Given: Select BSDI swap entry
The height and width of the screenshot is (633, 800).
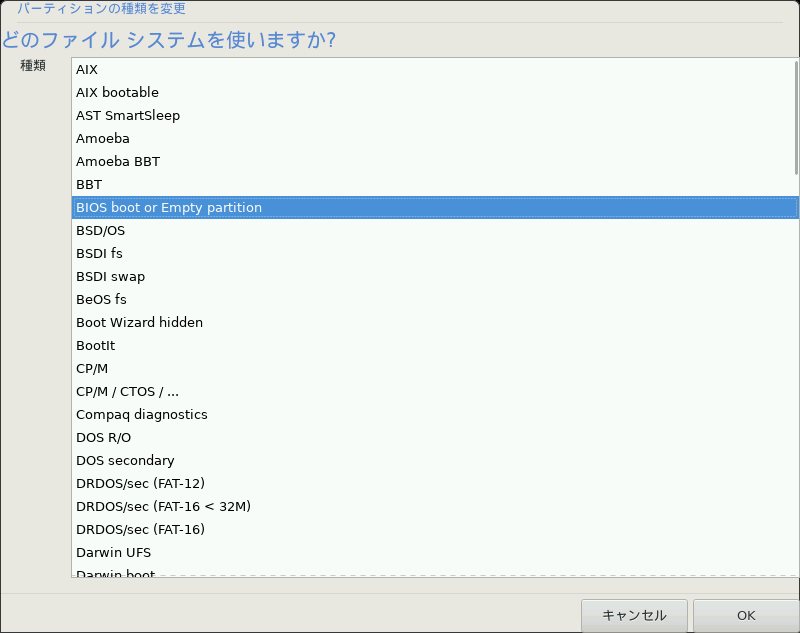Looking at the screenshot, I should pos(435,276).
